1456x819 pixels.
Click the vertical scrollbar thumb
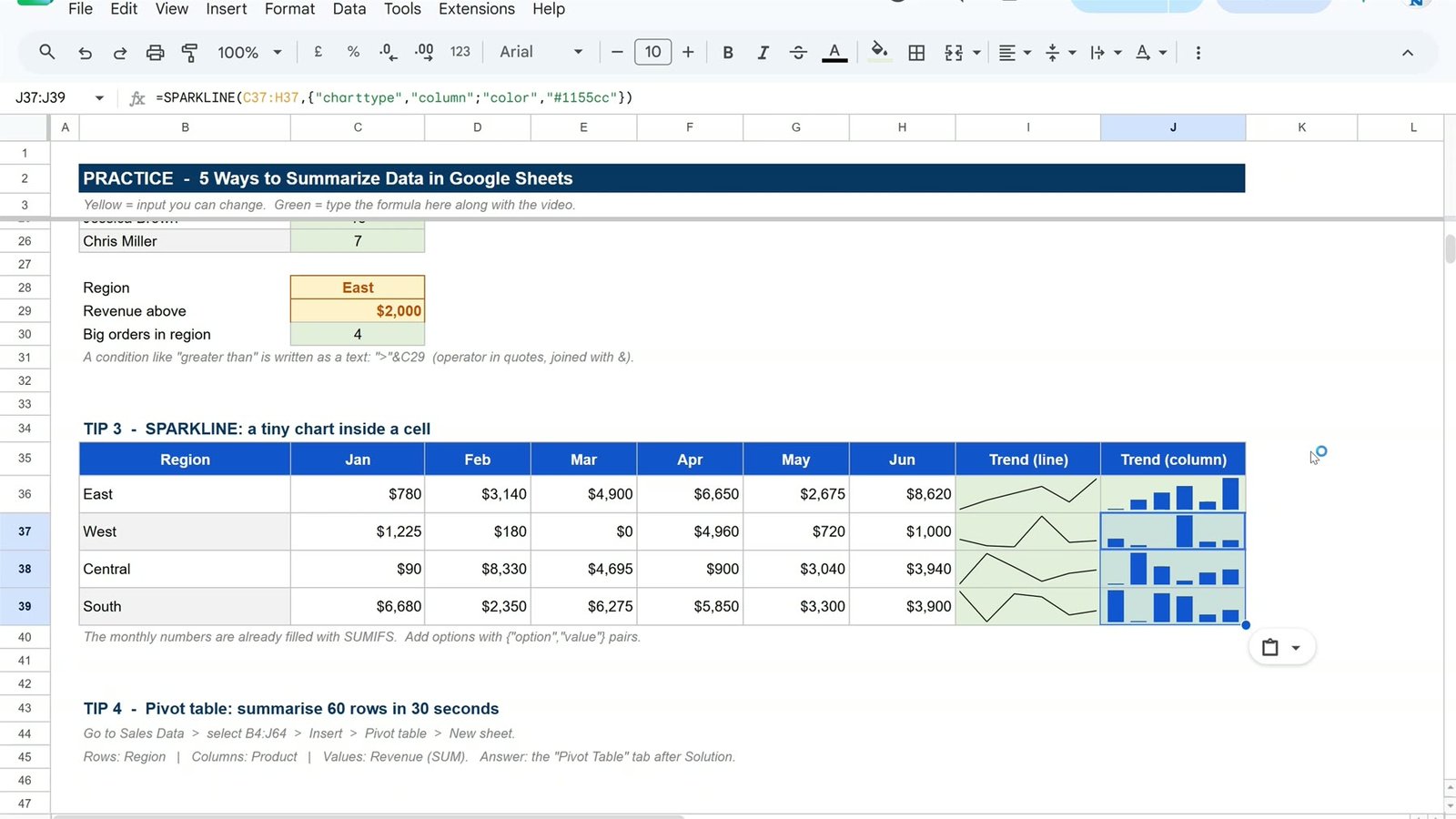pyautogui.click(x=1450, y=248)
